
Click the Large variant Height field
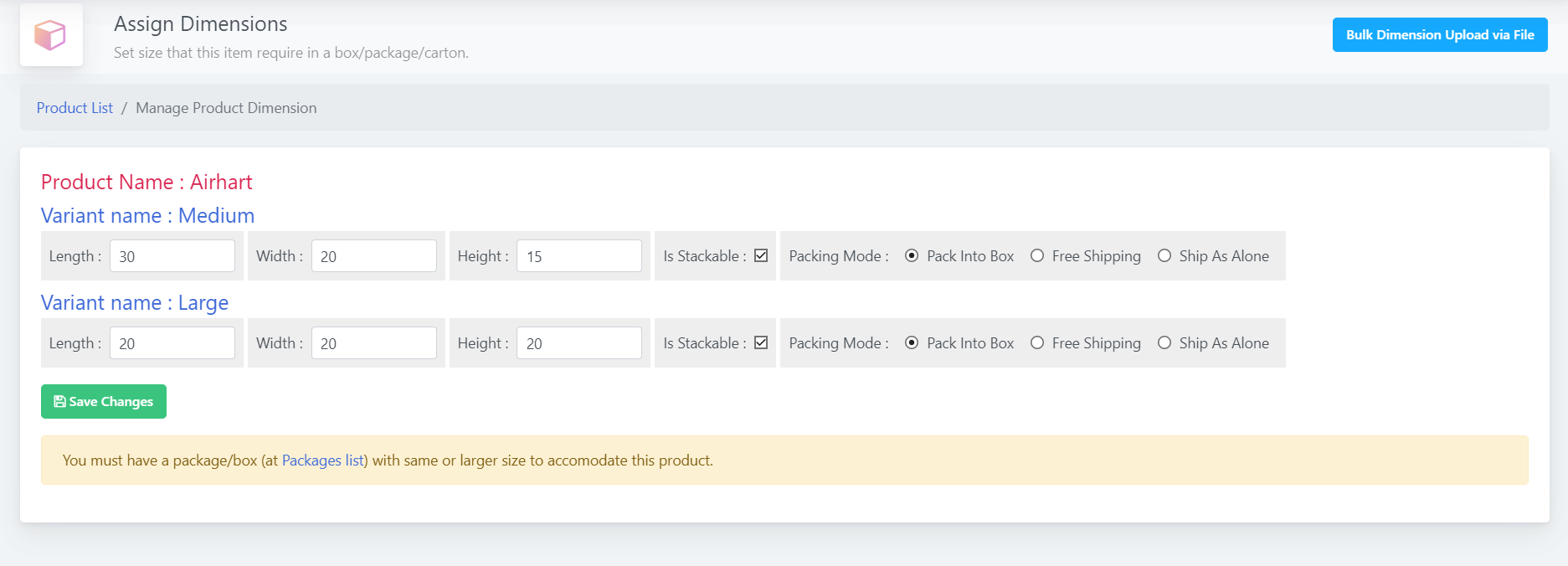point(578,343)
